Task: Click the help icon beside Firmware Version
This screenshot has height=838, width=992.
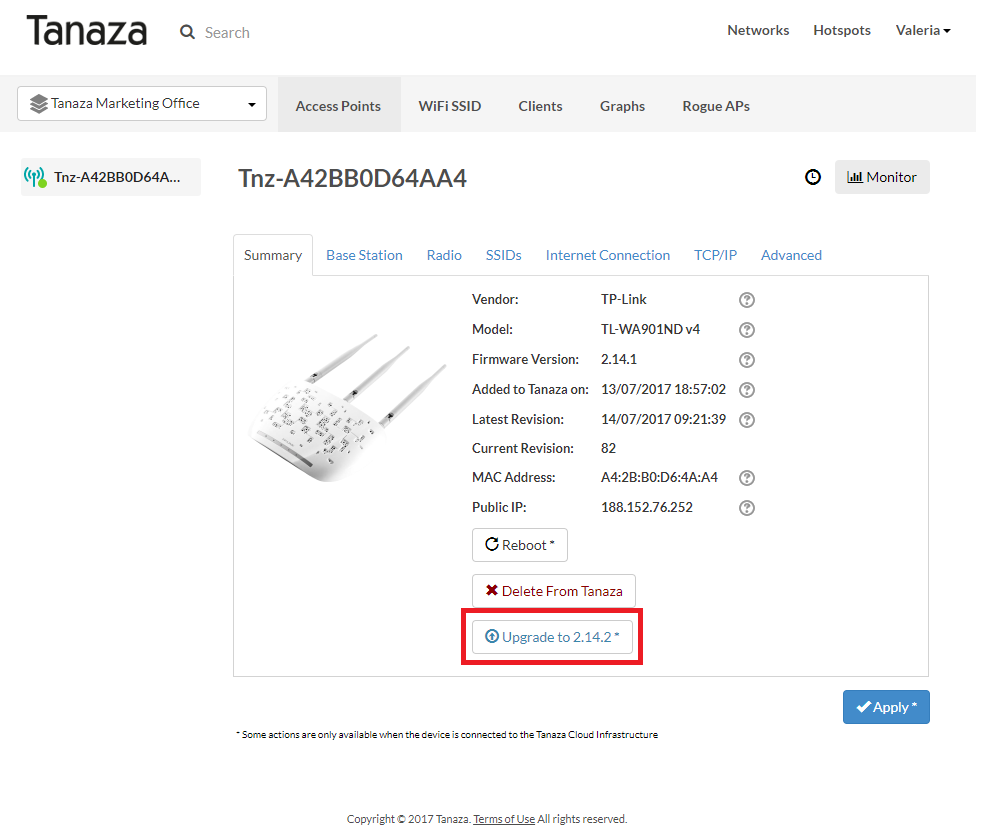Action: [747, 360]
